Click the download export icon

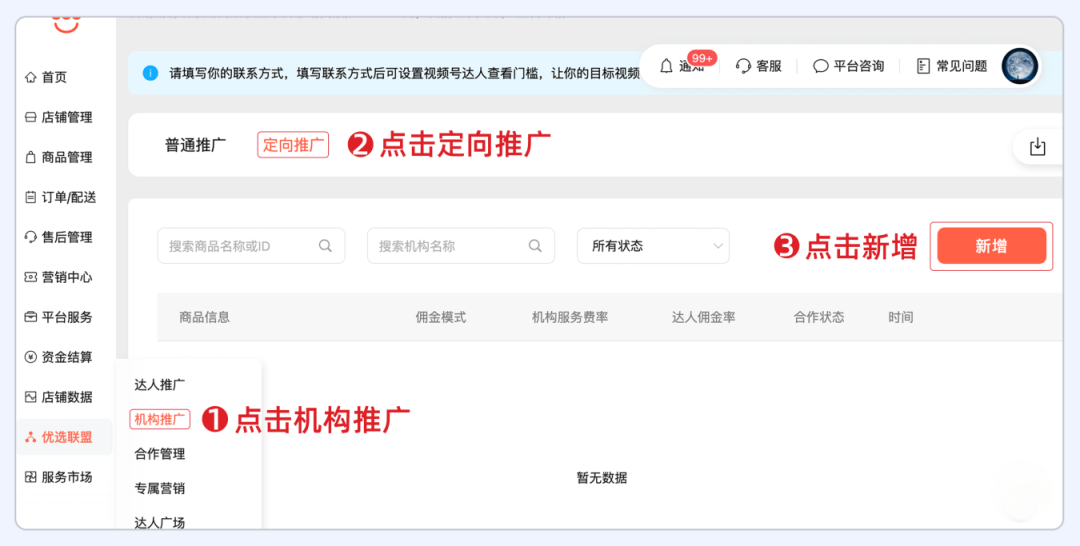tap(1038, 147)
